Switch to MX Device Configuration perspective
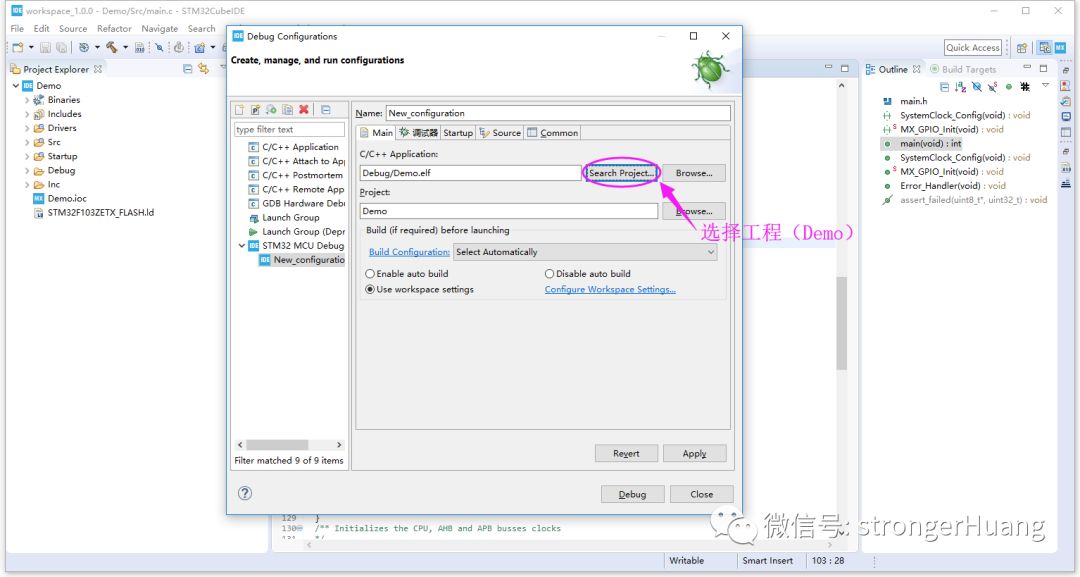This screenshot has height=577, width=1080. (x=1060, y=48)
